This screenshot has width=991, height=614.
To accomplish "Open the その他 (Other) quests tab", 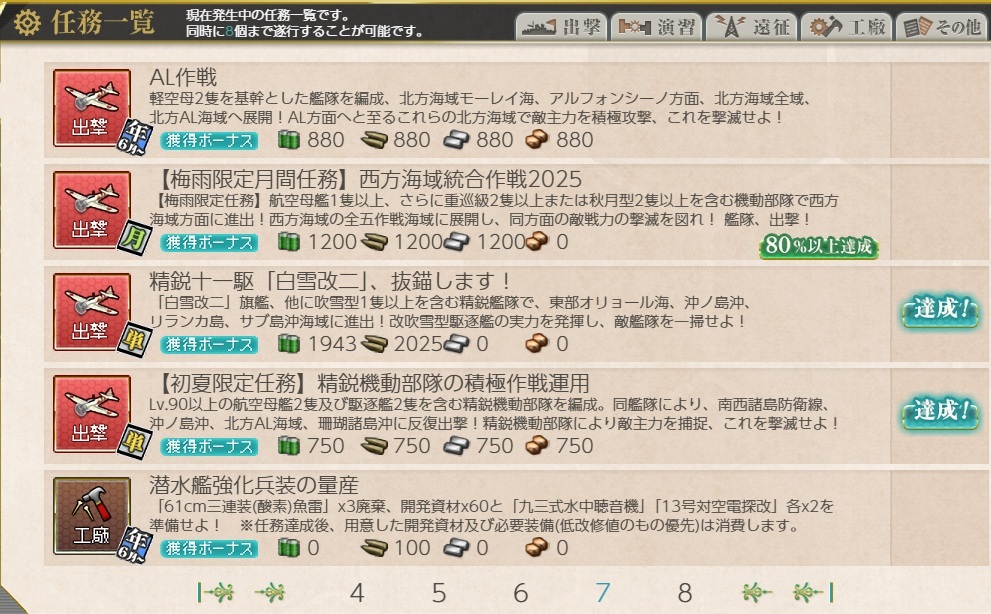I will pyautogui.click(x=942, y=27).
